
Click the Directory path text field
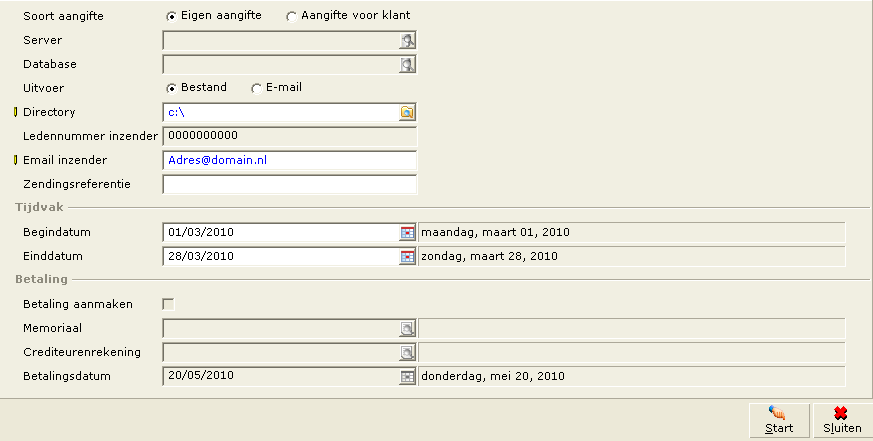pos(281,112)
